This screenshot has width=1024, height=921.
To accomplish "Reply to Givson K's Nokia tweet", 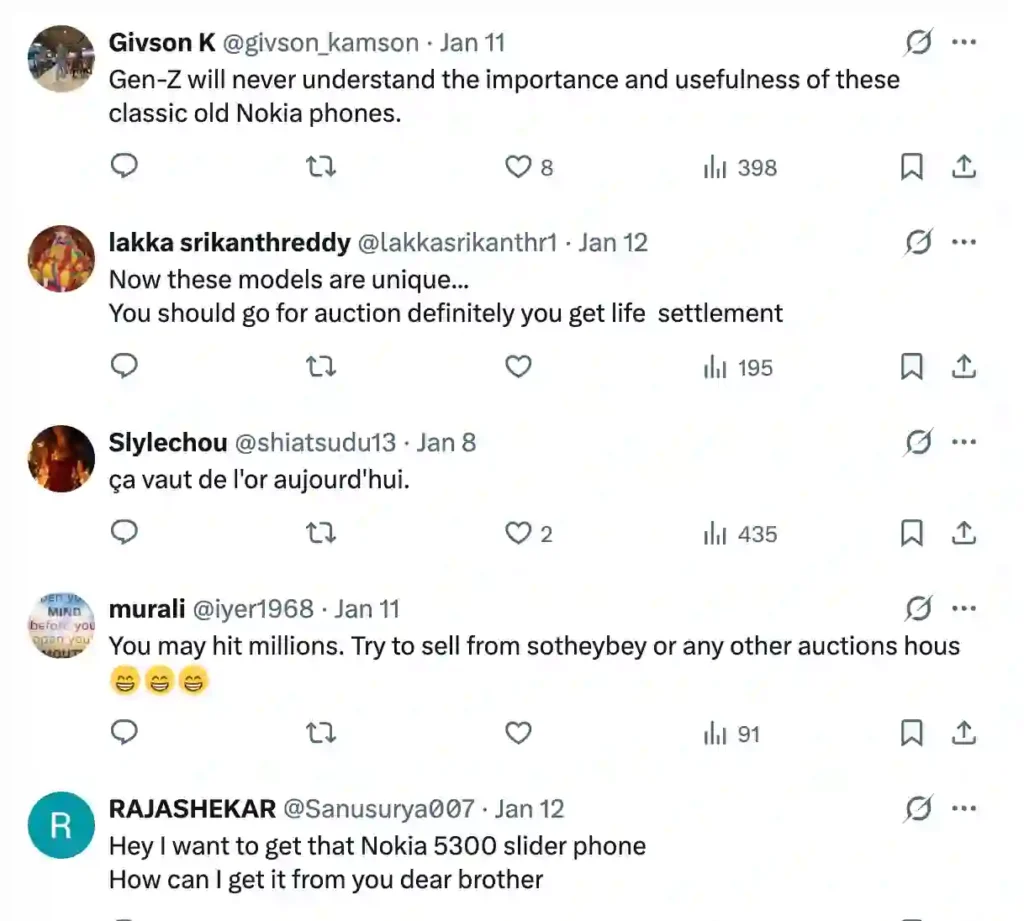I will pyautogui.click(x=123, y=167).
